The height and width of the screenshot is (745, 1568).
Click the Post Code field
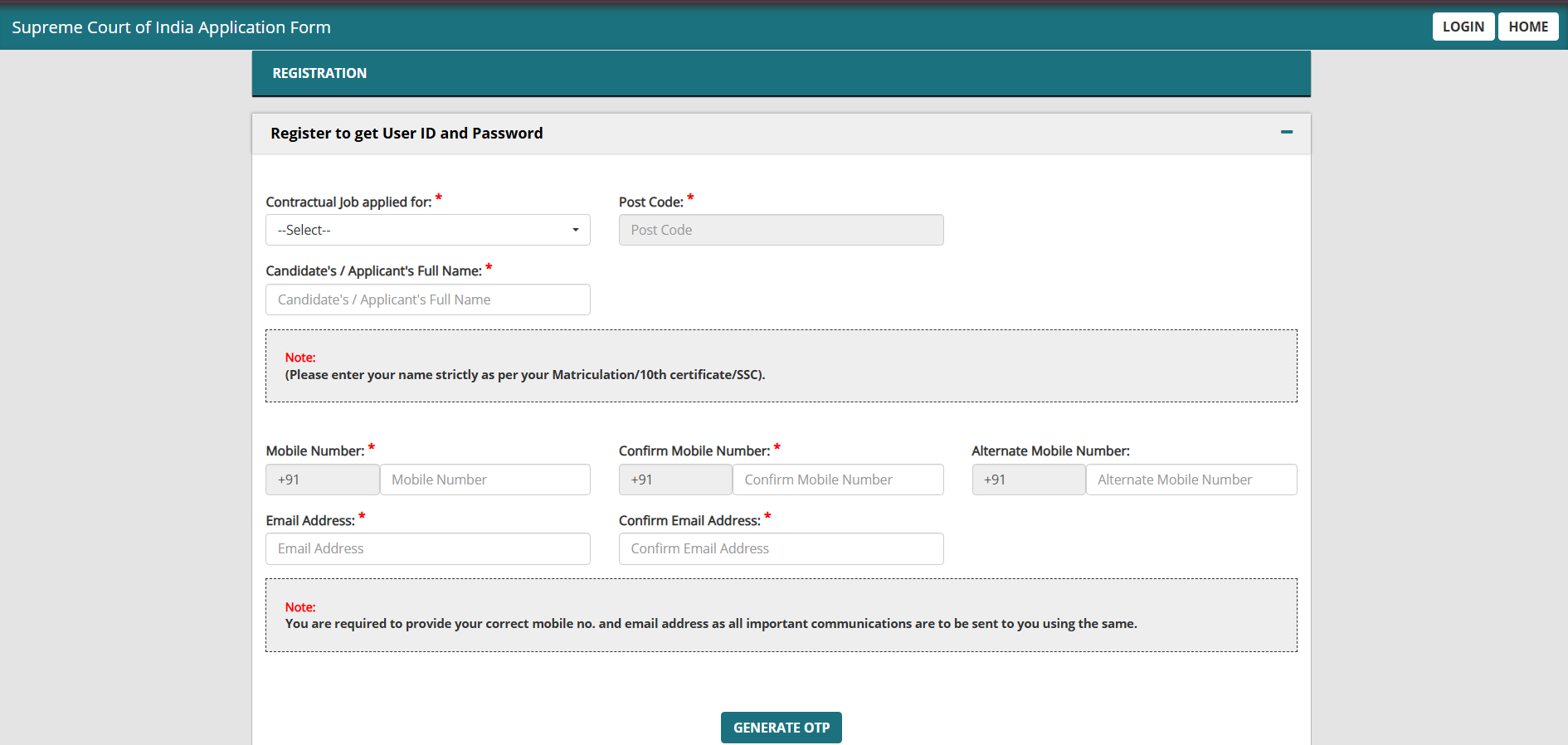pyautogui.click(x=780, y=230)
